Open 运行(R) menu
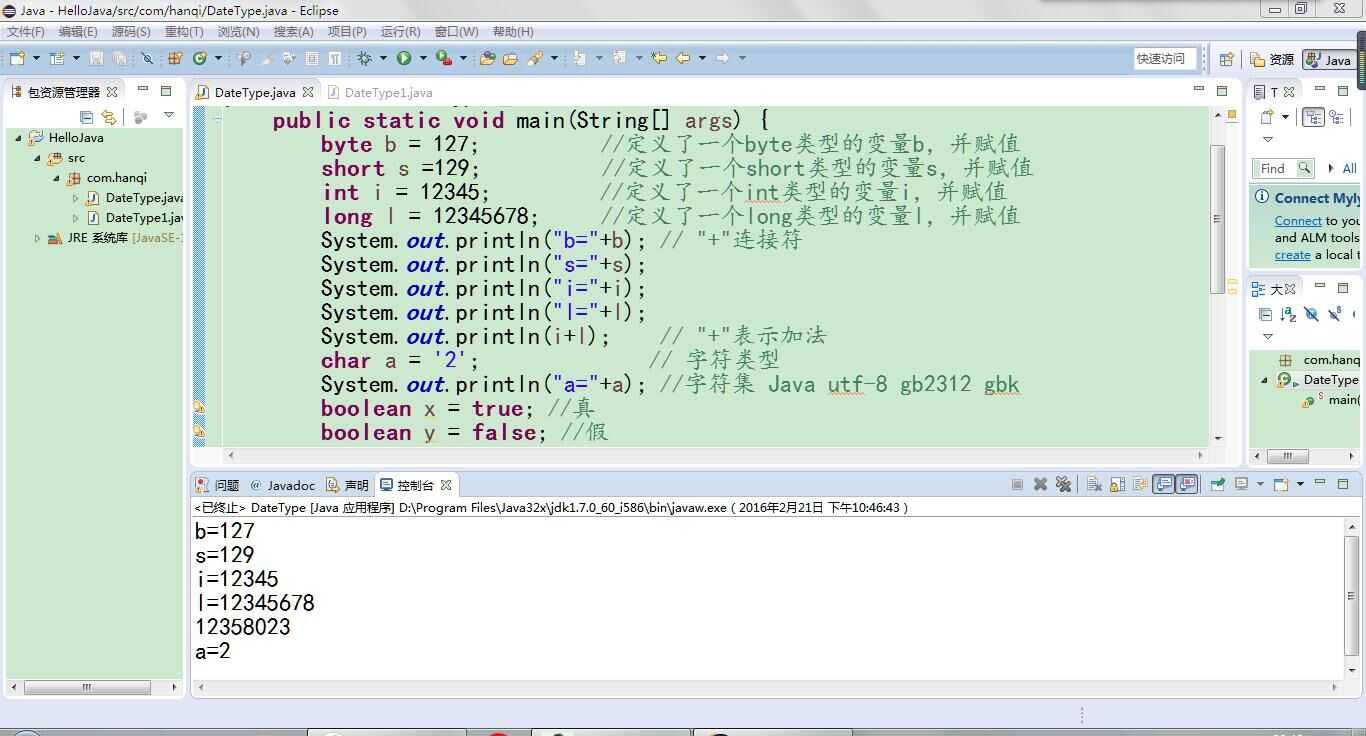The width and height of the screenshot is (1366, 736). pos(401,32)
